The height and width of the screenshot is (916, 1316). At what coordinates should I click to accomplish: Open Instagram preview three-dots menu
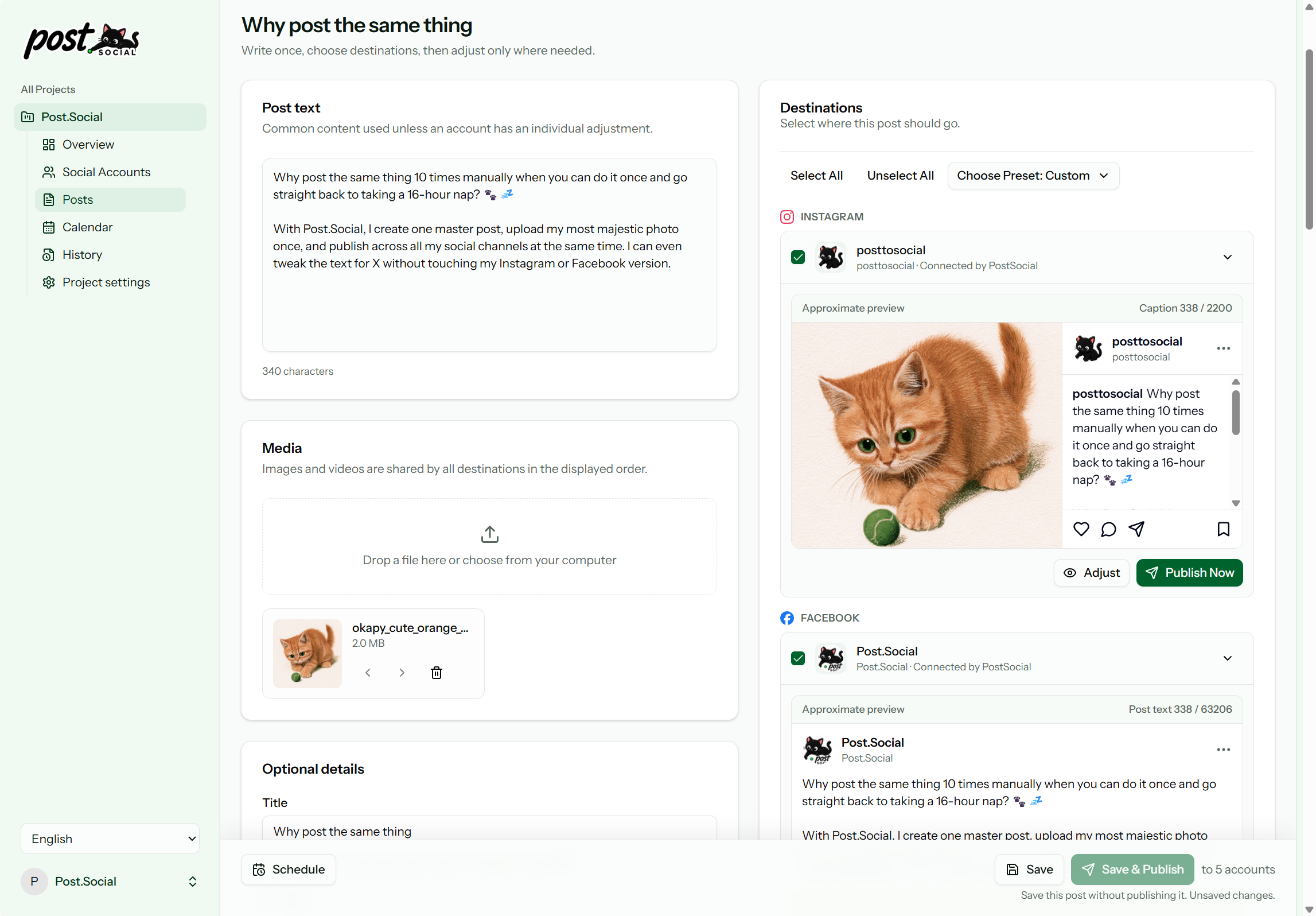(1224, 348)
